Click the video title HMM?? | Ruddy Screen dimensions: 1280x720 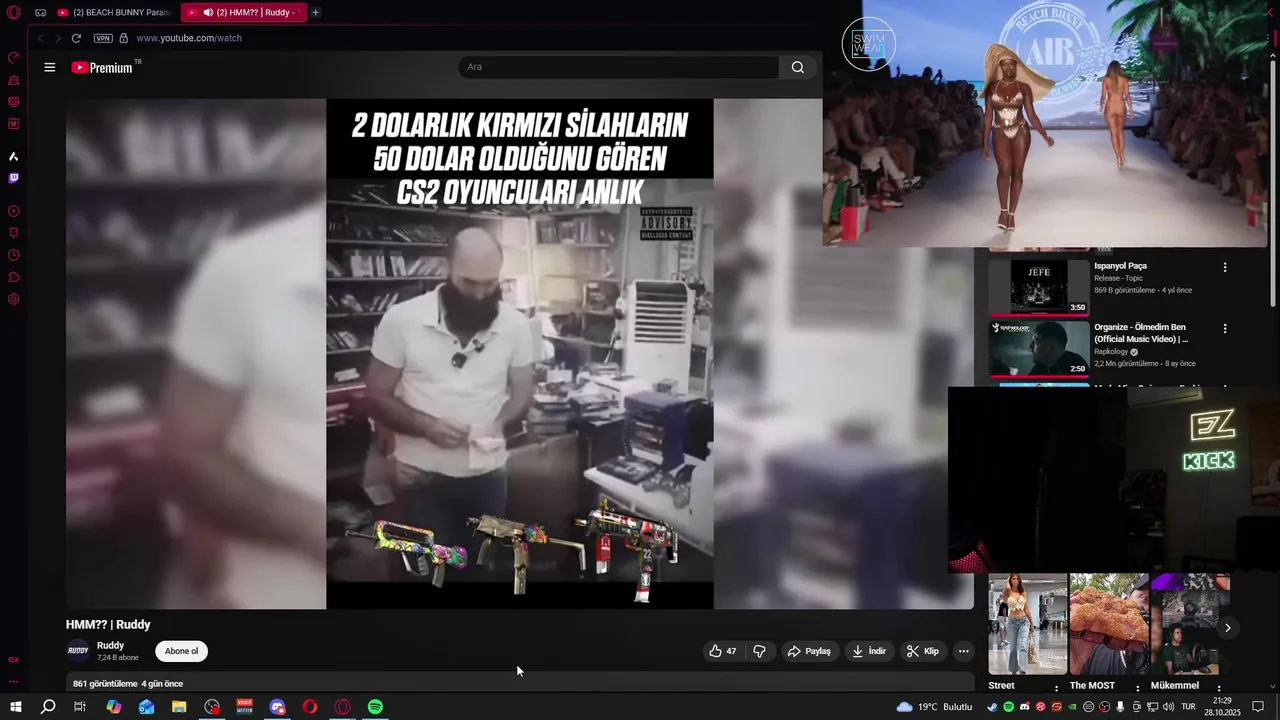[108, 625]
